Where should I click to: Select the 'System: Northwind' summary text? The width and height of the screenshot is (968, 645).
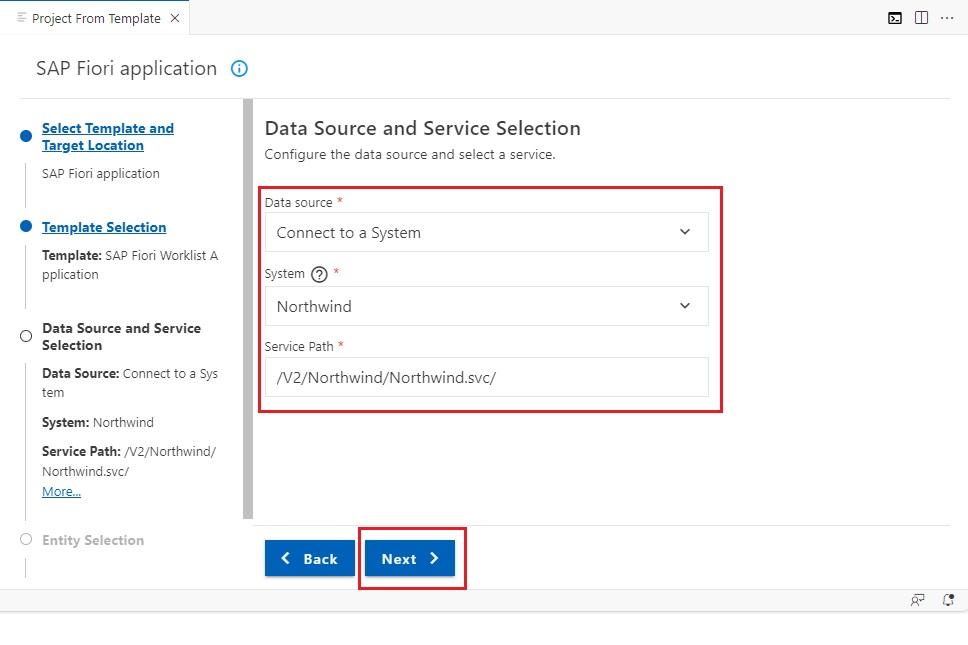(98, 423)
